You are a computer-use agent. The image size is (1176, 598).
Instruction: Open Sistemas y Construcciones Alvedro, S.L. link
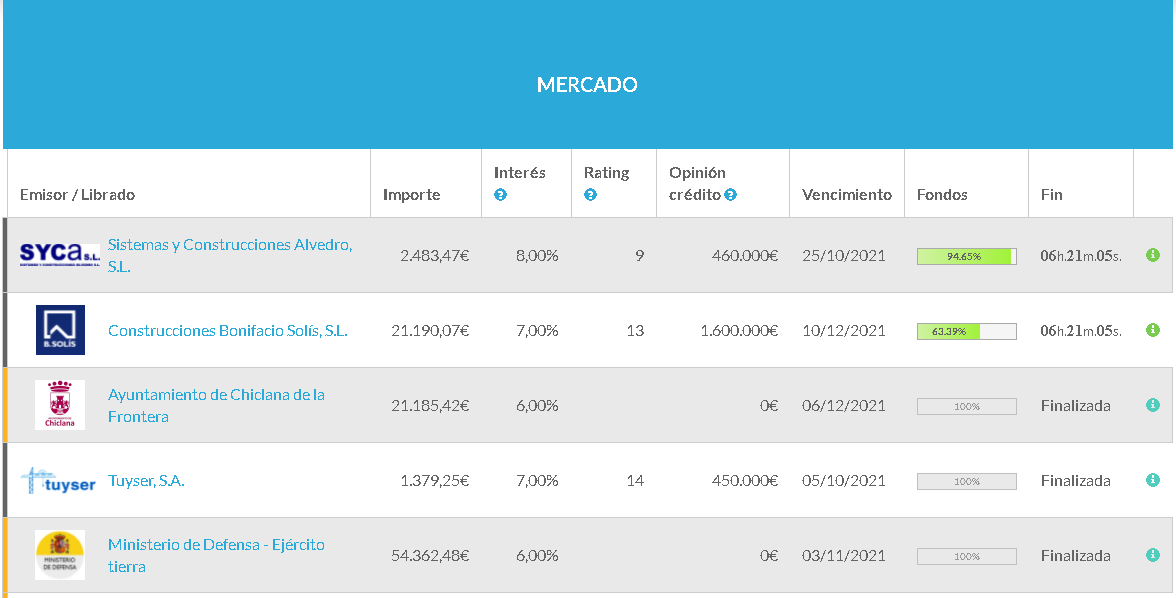pos(230,255)
